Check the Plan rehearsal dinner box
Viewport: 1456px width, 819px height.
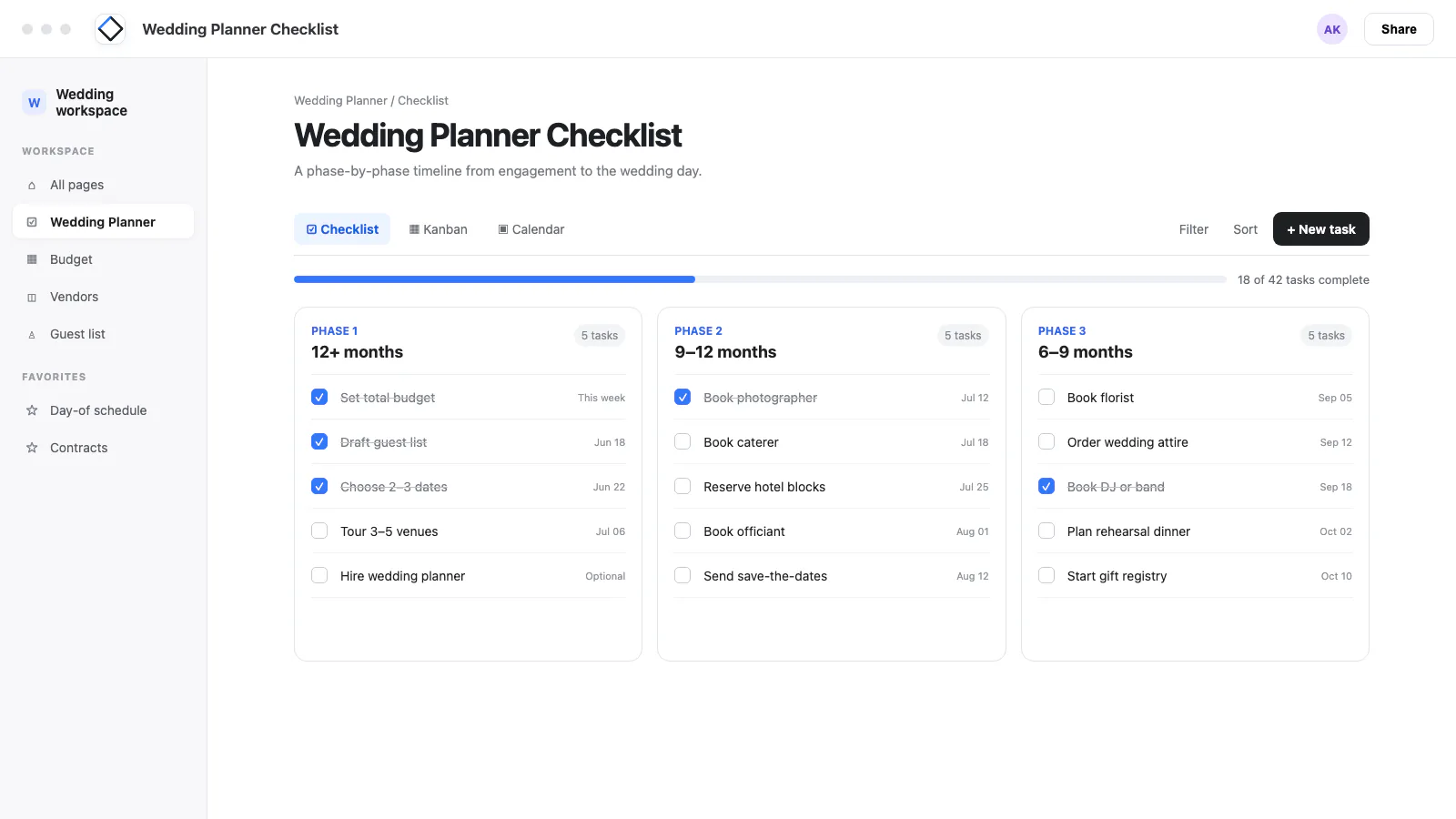coord(1046,531)
